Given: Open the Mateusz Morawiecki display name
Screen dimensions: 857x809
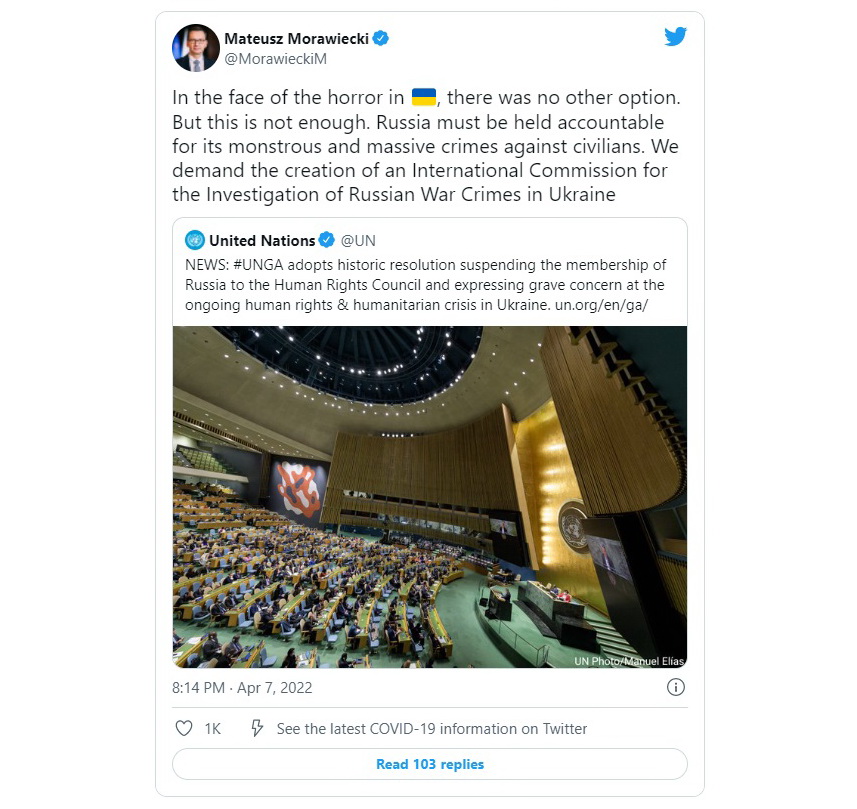Looking at the screenshot, I should coord(296,38).
